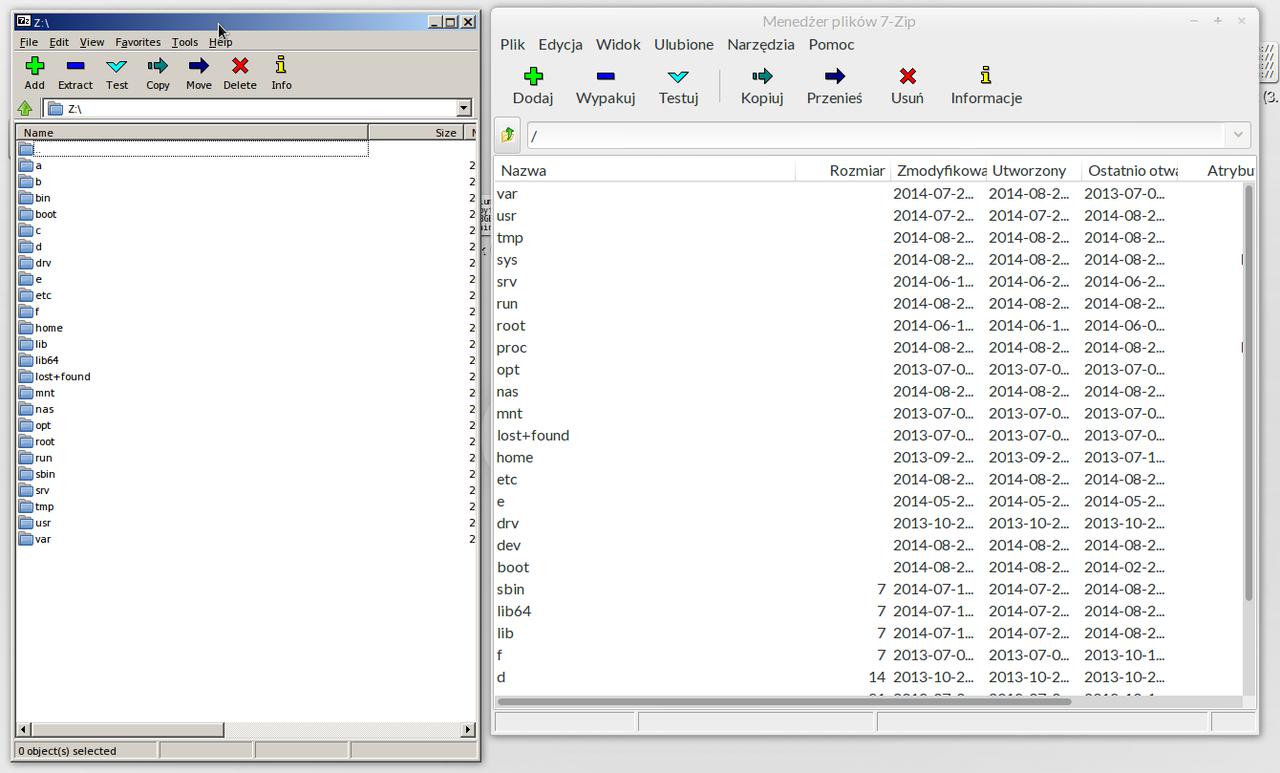Expand the Z:\ address dropdown

pos(464,109)
